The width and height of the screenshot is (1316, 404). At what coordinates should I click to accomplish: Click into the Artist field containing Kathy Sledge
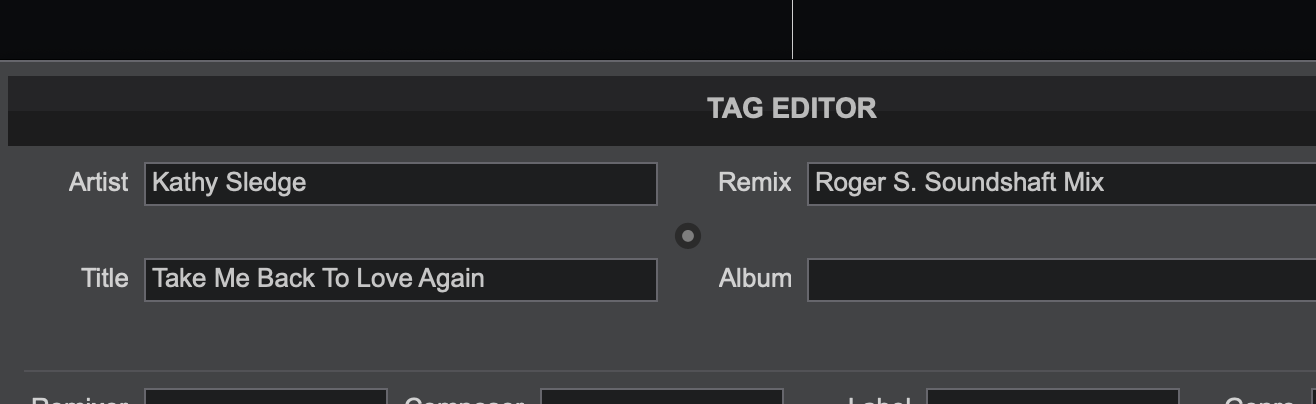(401, 184)
